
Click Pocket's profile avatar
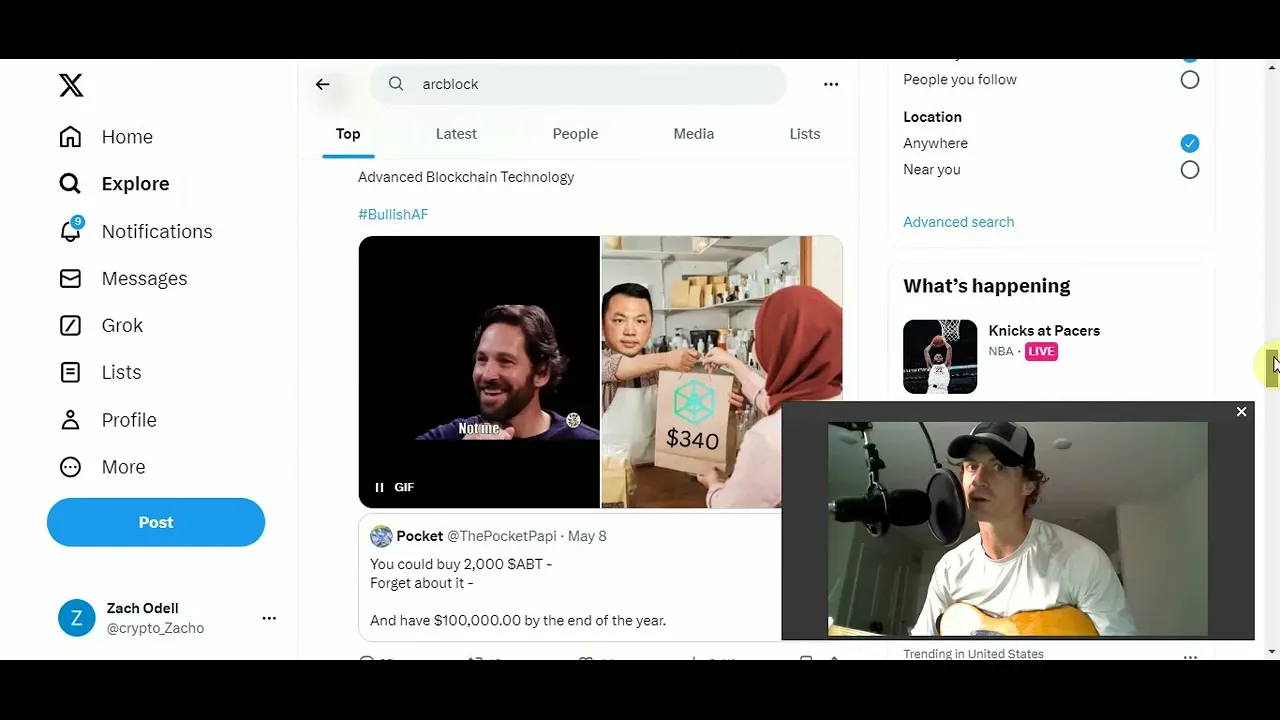point(381,537)
